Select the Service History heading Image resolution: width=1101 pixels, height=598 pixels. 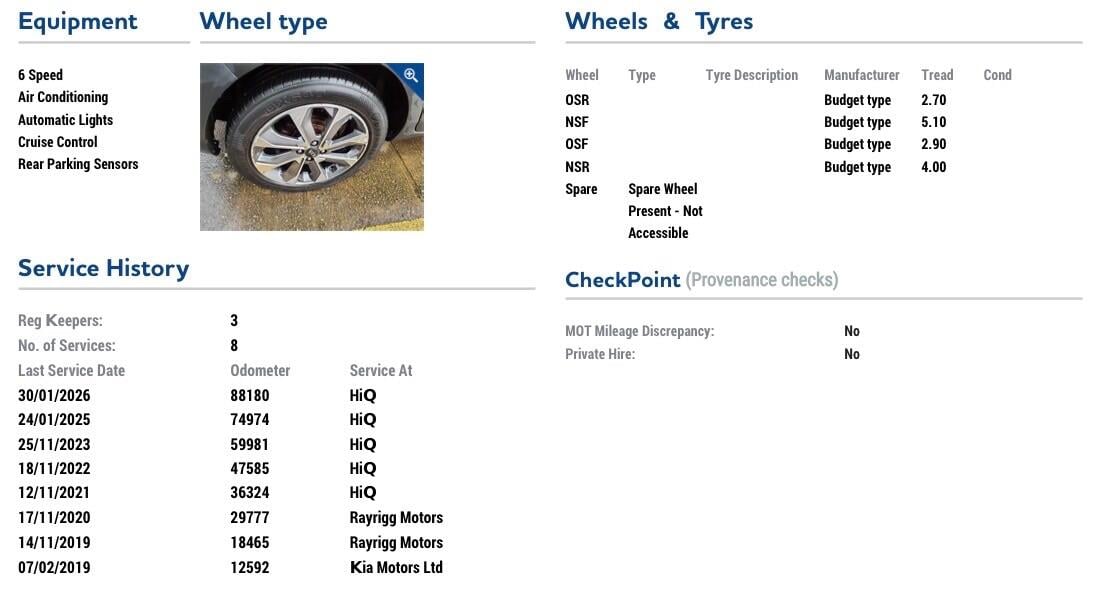(x=103, y=268)
